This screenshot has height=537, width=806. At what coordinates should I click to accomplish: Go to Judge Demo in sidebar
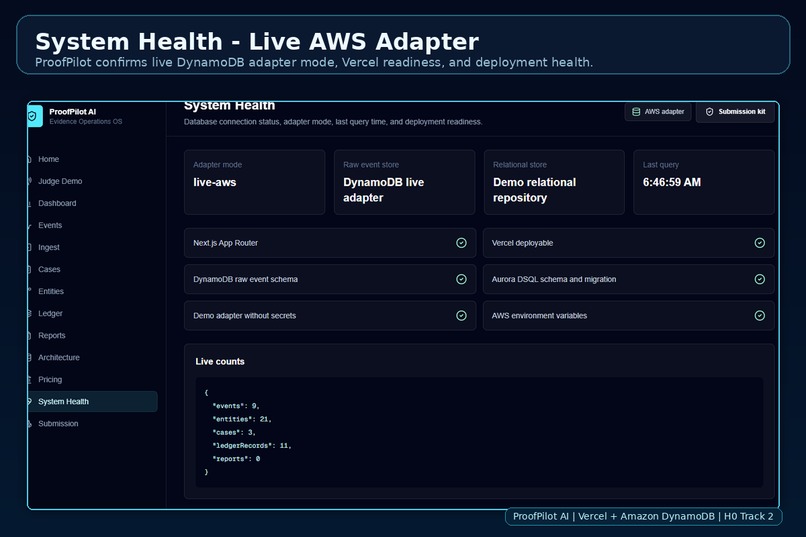pos(60,181)
